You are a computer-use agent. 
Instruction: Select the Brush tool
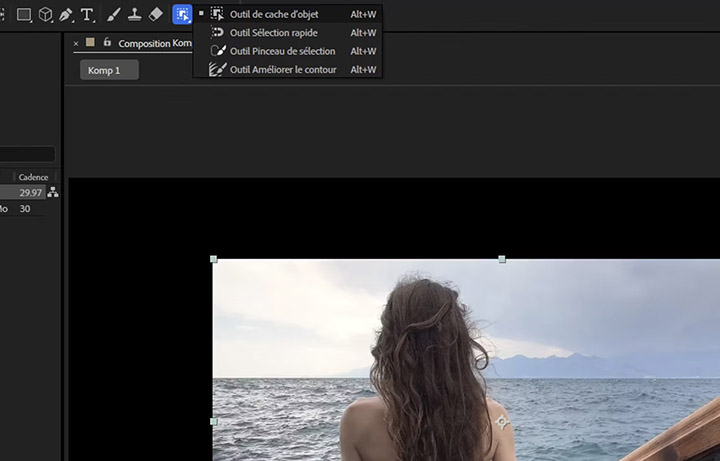pyautogui.click(x=113, y=15)
